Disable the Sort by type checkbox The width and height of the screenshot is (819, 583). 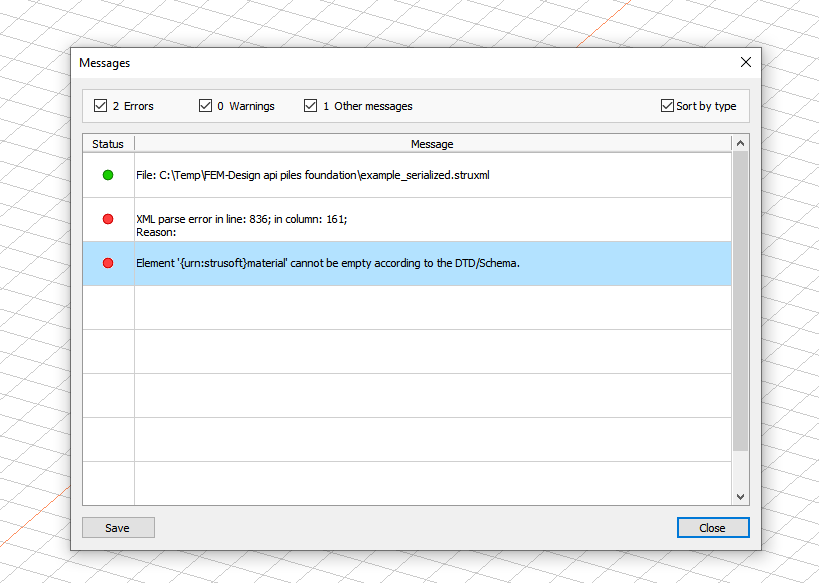click(667, 106)
